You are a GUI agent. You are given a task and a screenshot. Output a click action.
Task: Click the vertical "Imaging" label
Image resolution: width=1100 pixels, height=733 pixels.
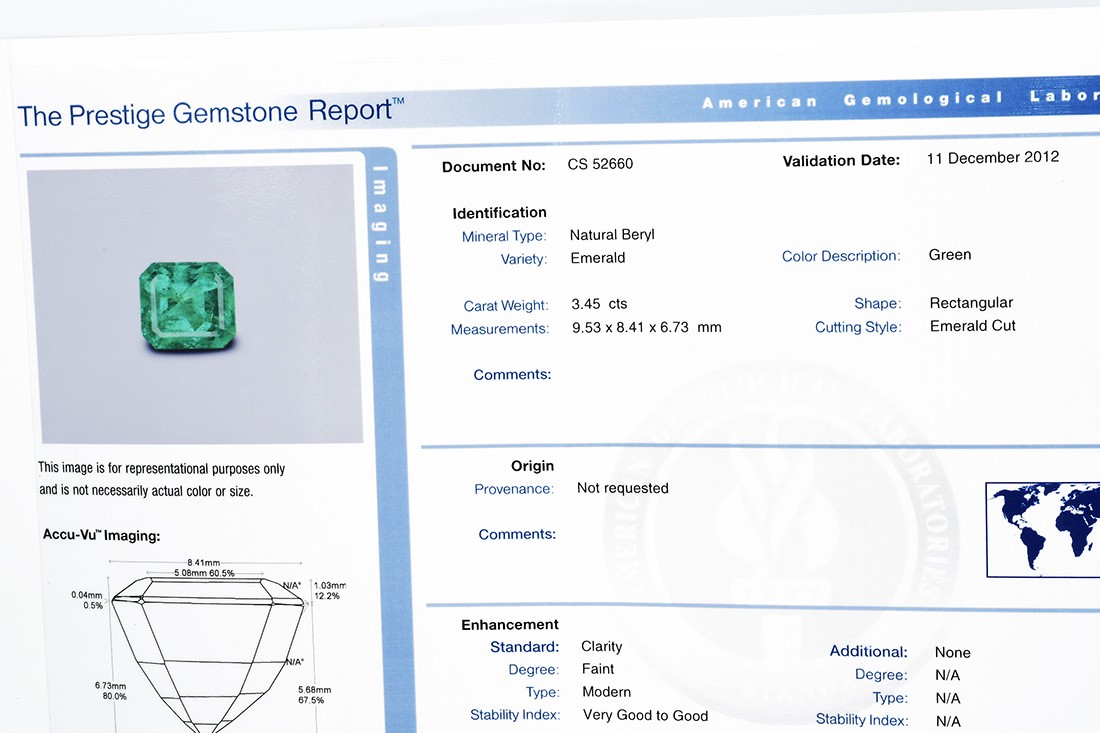coord(380,223)
